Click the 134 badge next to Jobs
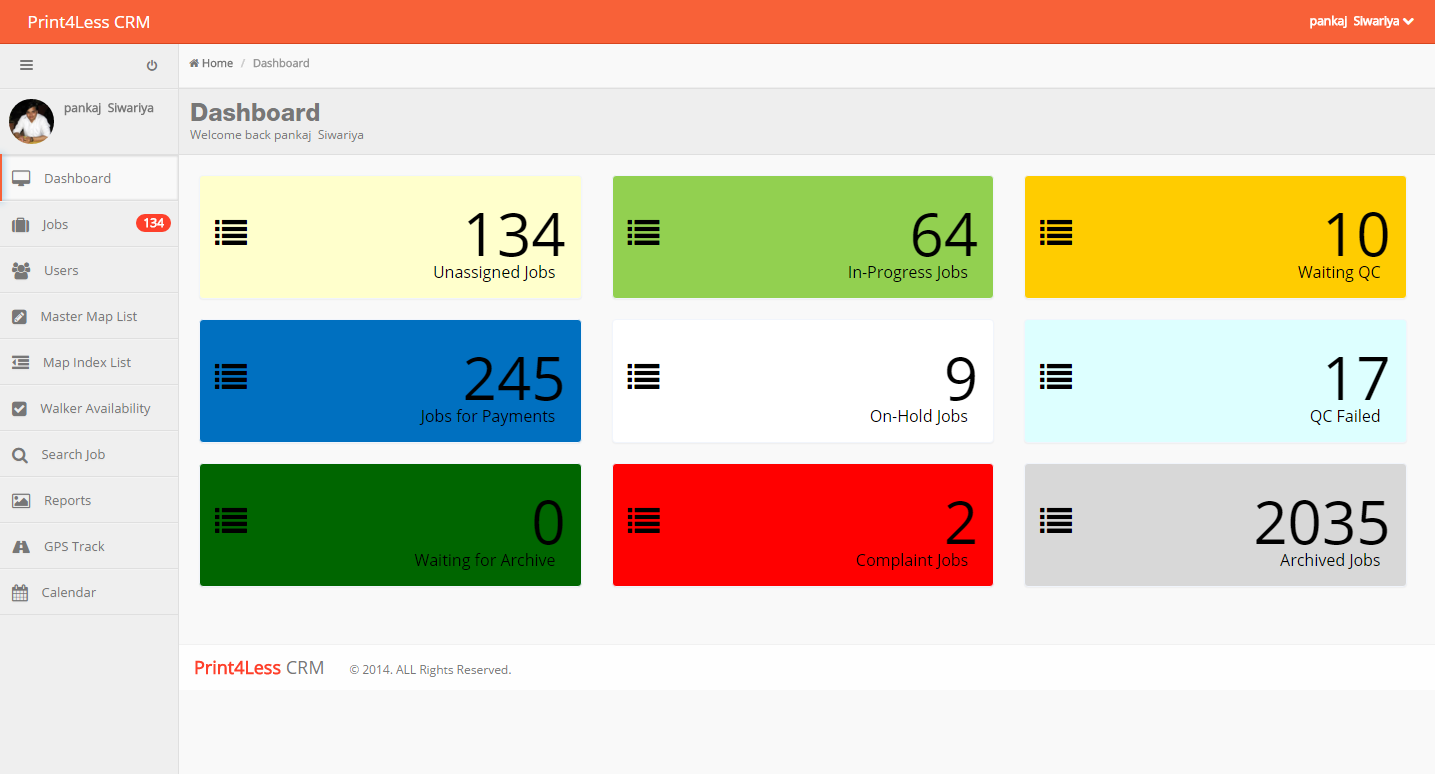 pos(153,224)
